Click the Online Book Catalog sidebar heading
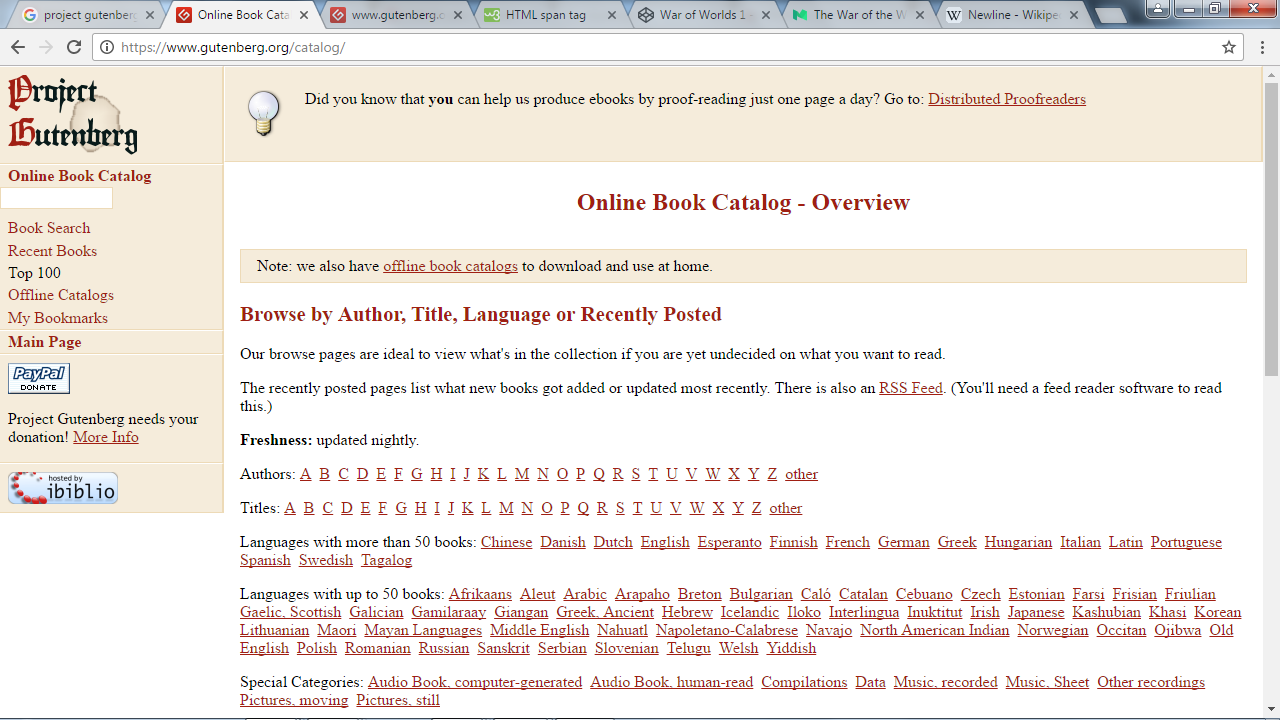The image size is (1280, 720). tap(80, 176)
